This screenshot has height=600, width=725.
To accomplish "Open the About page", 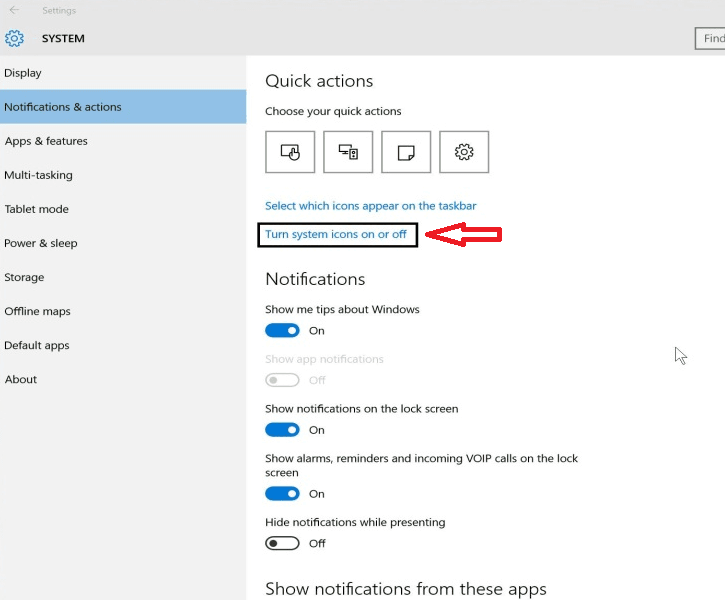I will tap(123, 380).
